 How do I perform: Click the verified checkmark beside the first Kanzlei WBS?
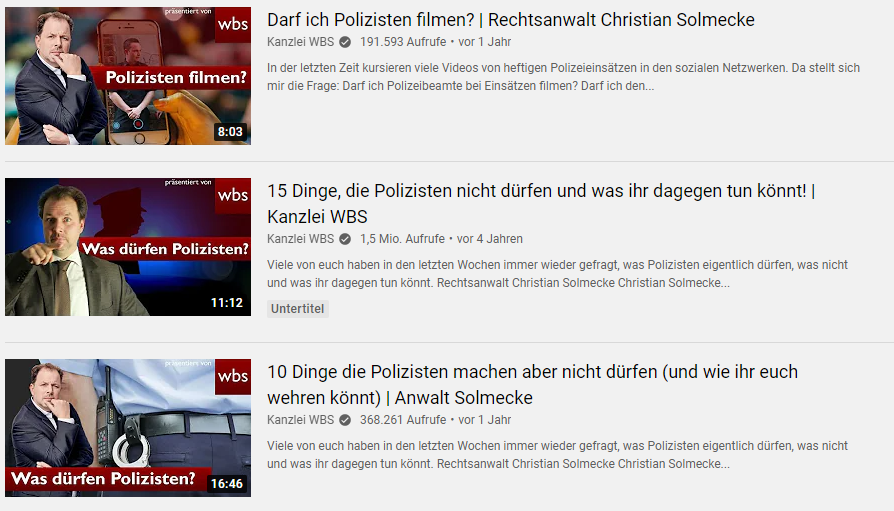click(x=345, y=42)
